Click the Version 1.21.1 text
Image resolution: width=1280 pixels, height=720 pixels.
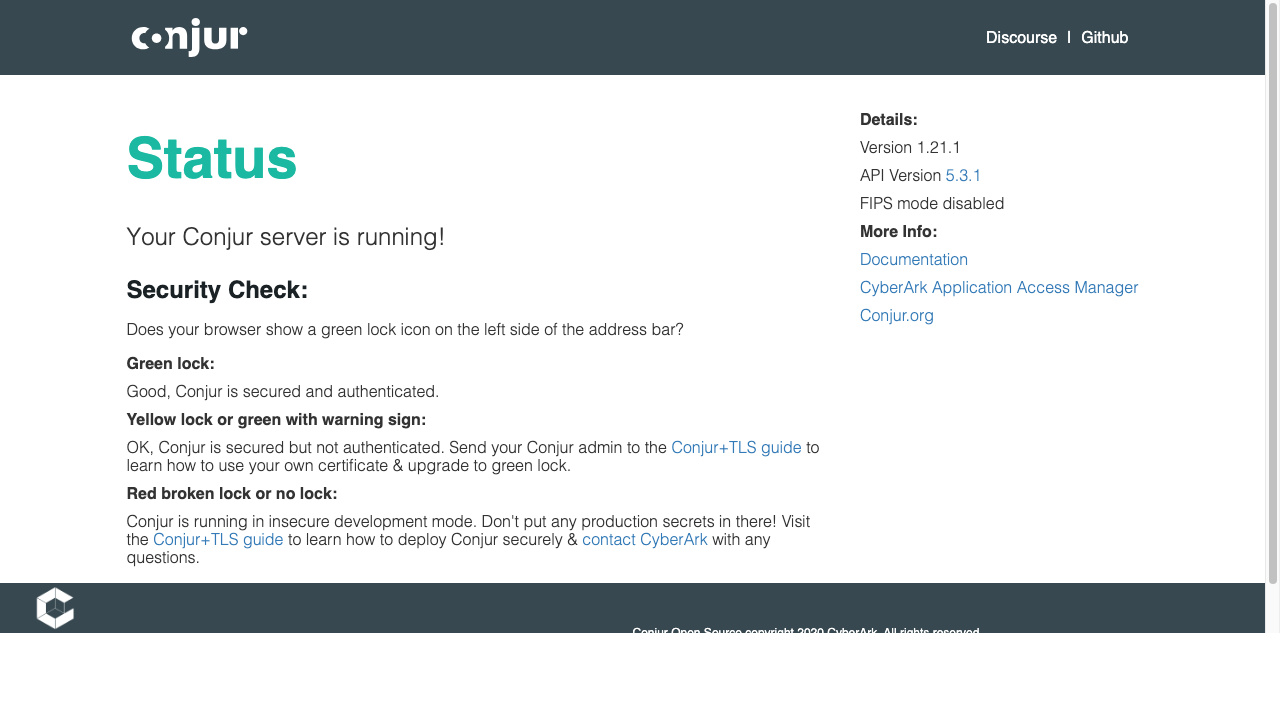(x=910, y=147)
